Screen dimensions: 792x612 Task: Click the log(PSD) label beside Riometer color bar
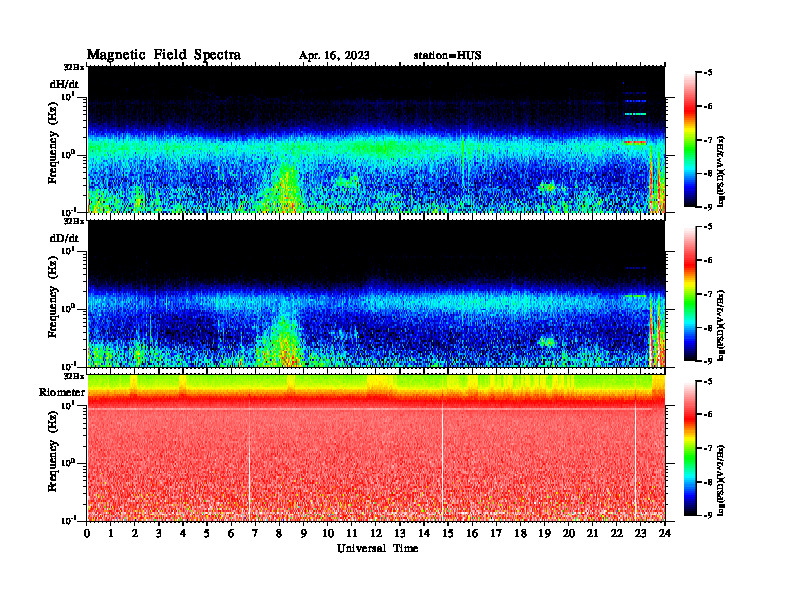point(721,479)
